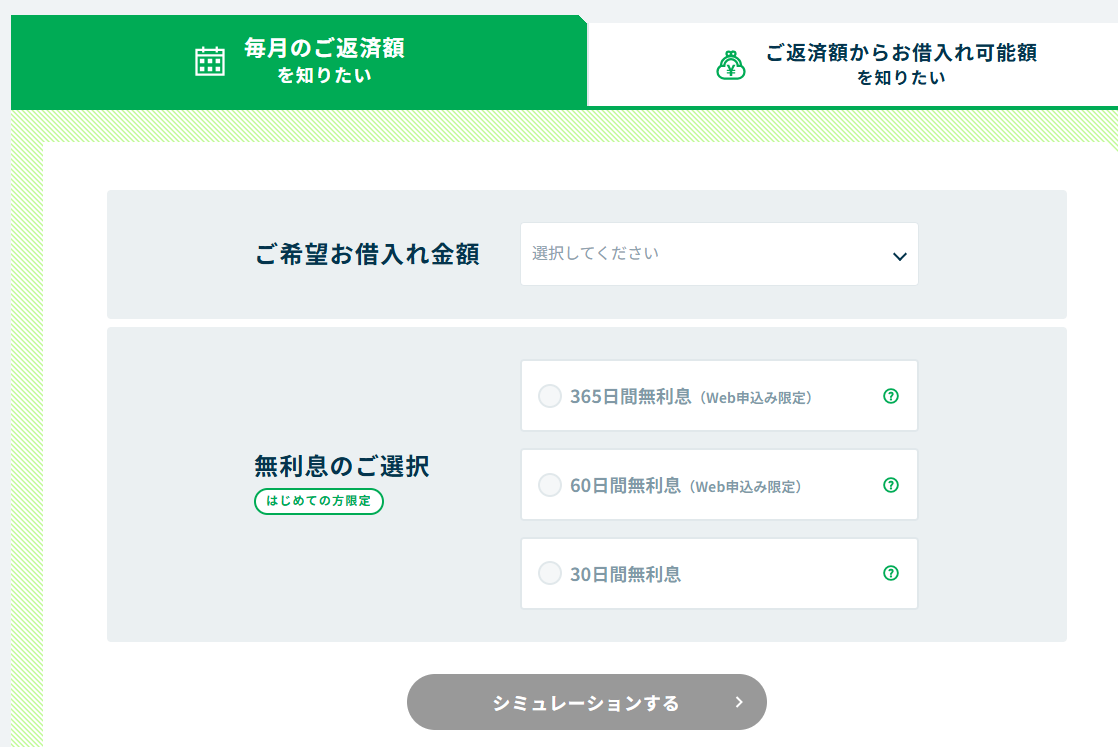Screen dimensions: 1118x747
Task: Click the はじめての方限定 badge
Action: pos(319,501)
